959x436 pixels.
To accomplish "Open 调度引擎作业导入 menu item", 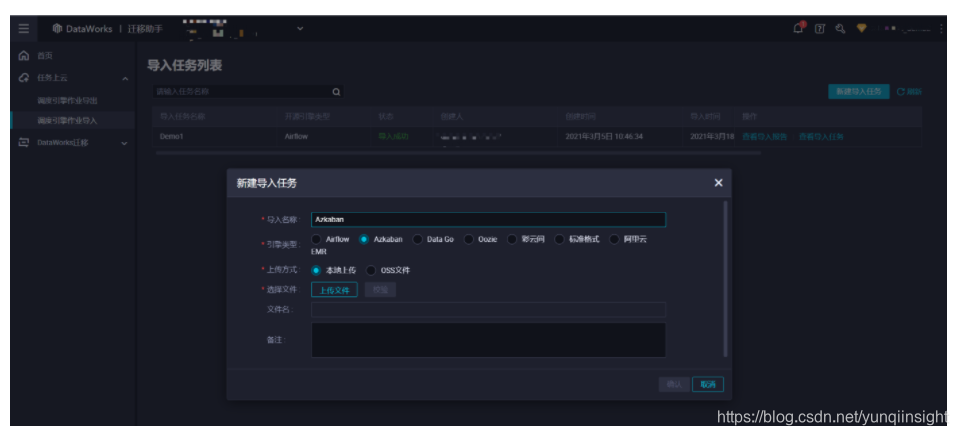I will pyautogui.click(x=67, y=121).
